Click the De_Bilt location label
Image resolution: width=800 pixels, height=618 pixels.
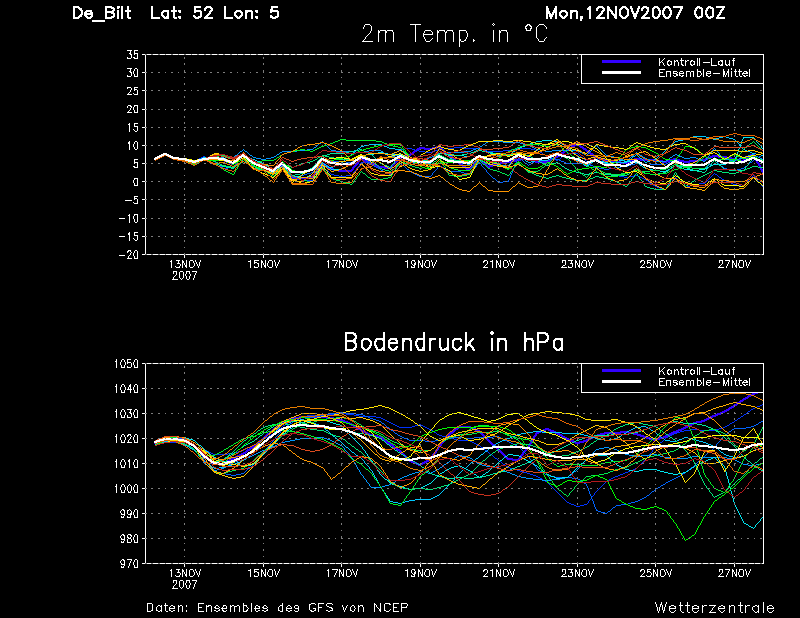click(102, 13)
